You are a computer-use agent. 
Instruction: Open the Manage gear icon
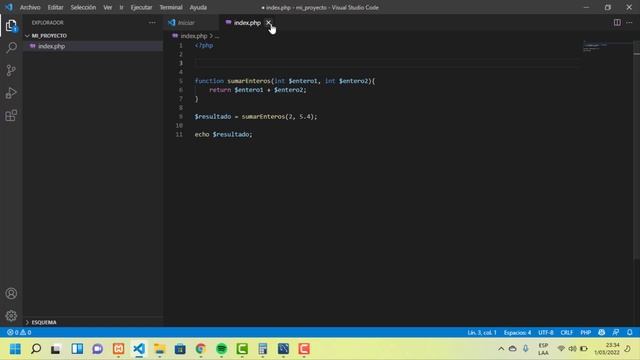point(11,316)
